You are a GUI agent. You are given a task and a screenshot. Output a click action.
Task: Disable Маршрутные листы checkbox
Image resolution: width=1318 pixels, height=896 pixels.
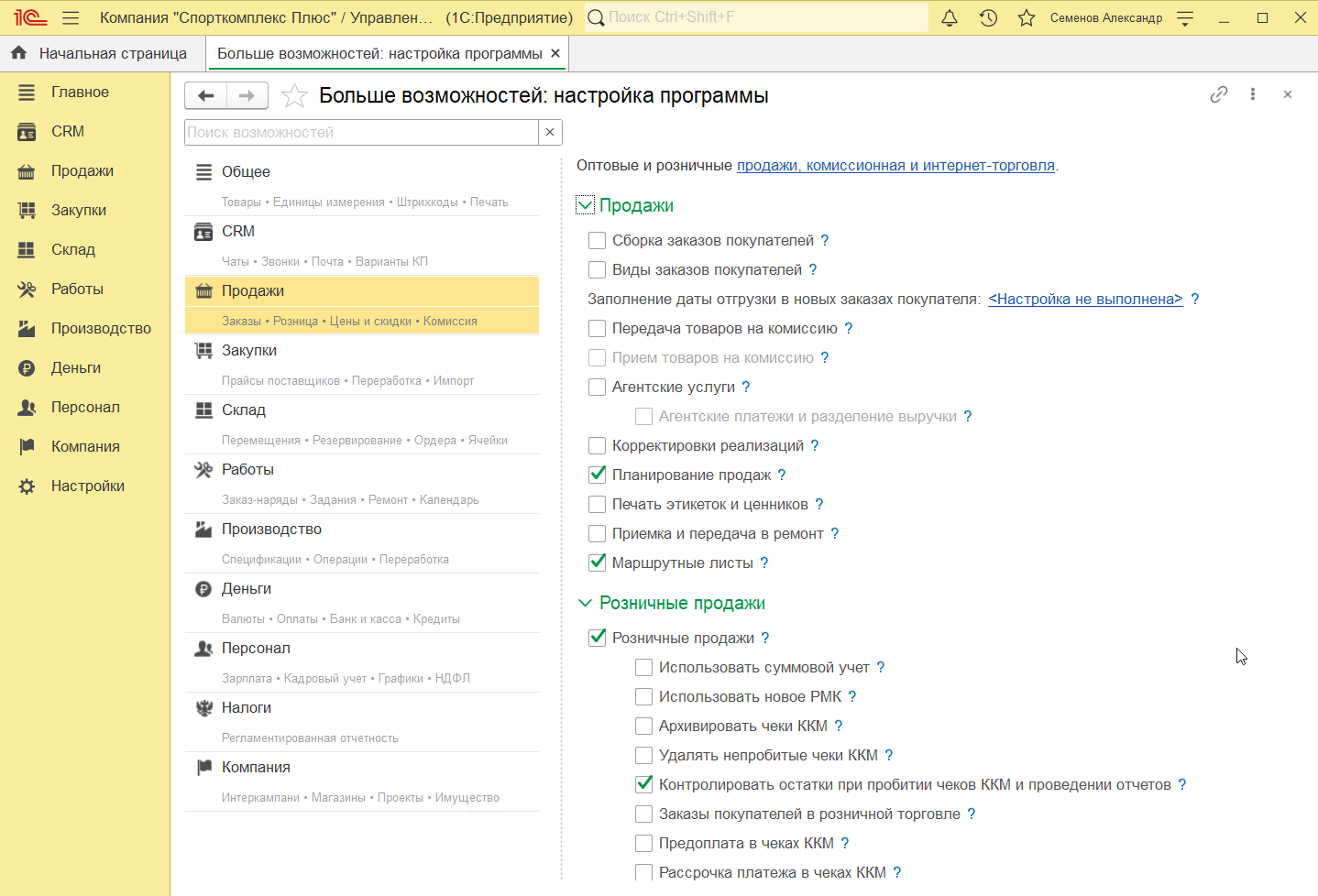[597, 563]
